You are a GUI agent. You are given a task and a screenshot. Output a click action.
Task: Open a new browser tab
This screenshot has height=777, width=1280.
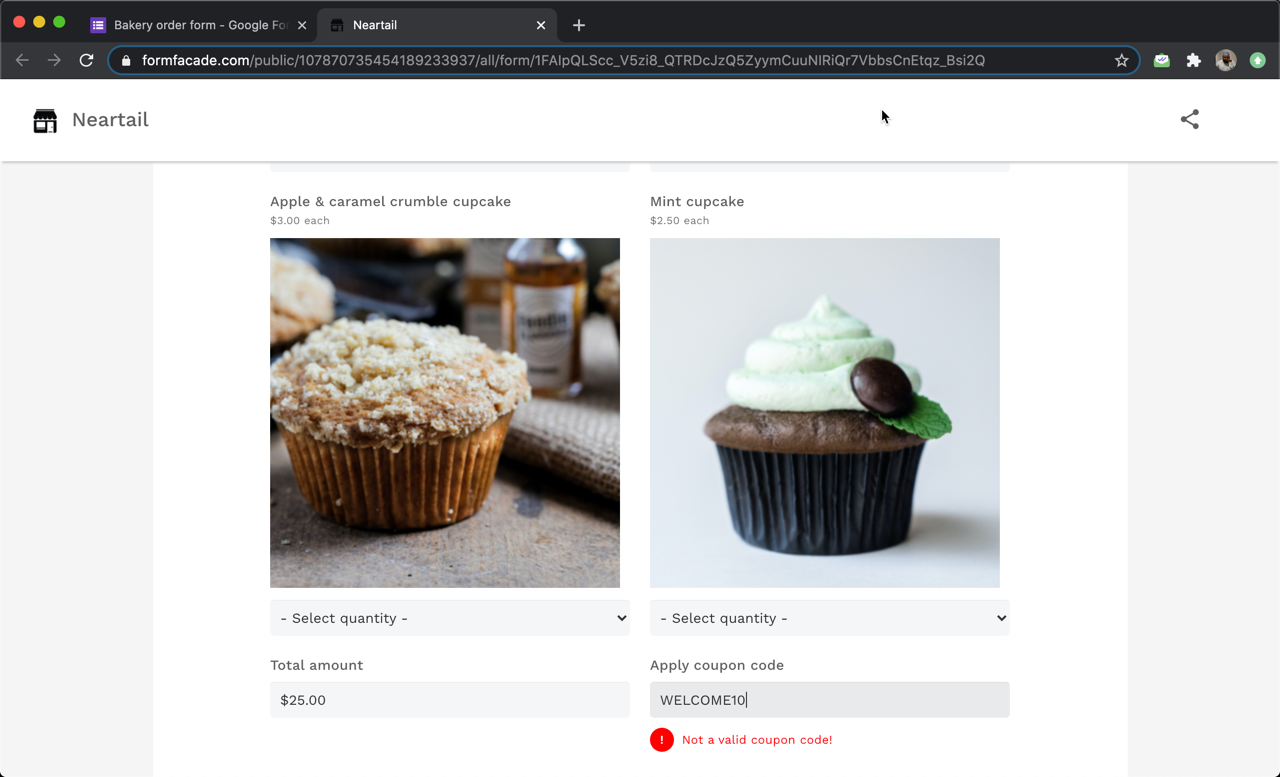coord(579,25)
